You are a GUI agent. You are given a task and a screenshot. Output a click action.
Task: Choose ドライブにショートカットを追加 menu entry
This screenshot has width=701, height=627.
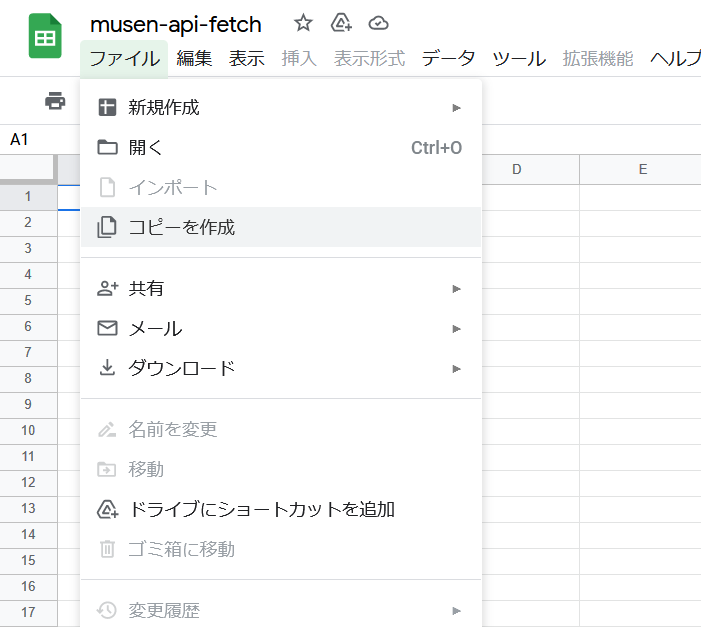(x=261, y=509)
